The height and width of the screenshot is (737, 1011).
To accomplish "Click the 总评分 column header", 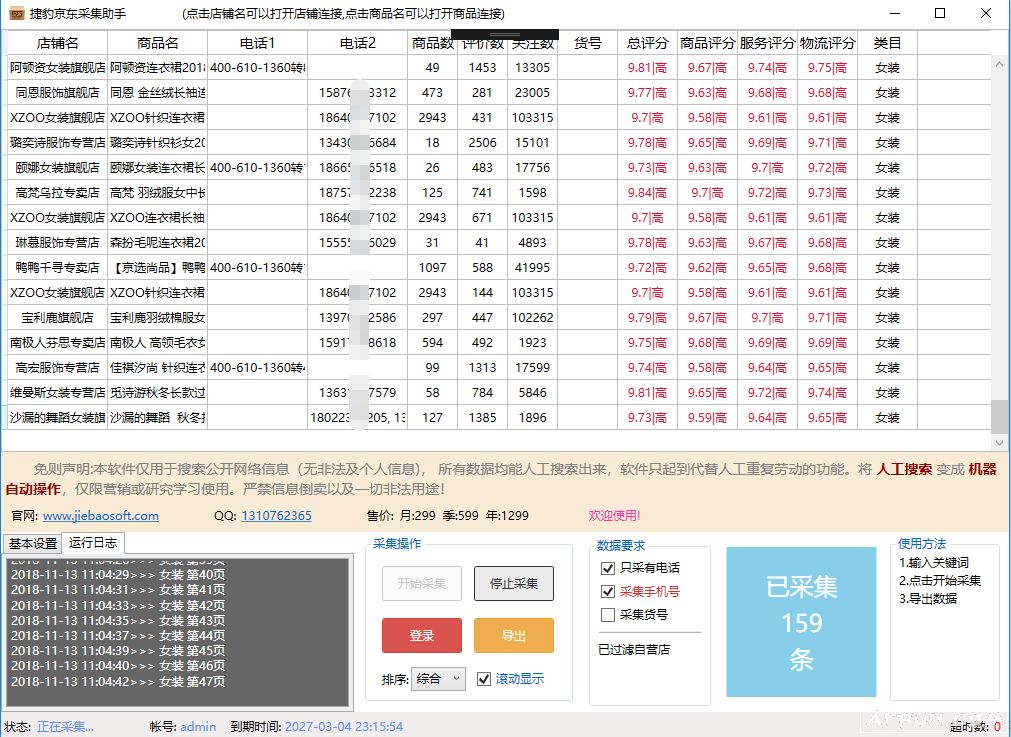I will click(647, 43).
